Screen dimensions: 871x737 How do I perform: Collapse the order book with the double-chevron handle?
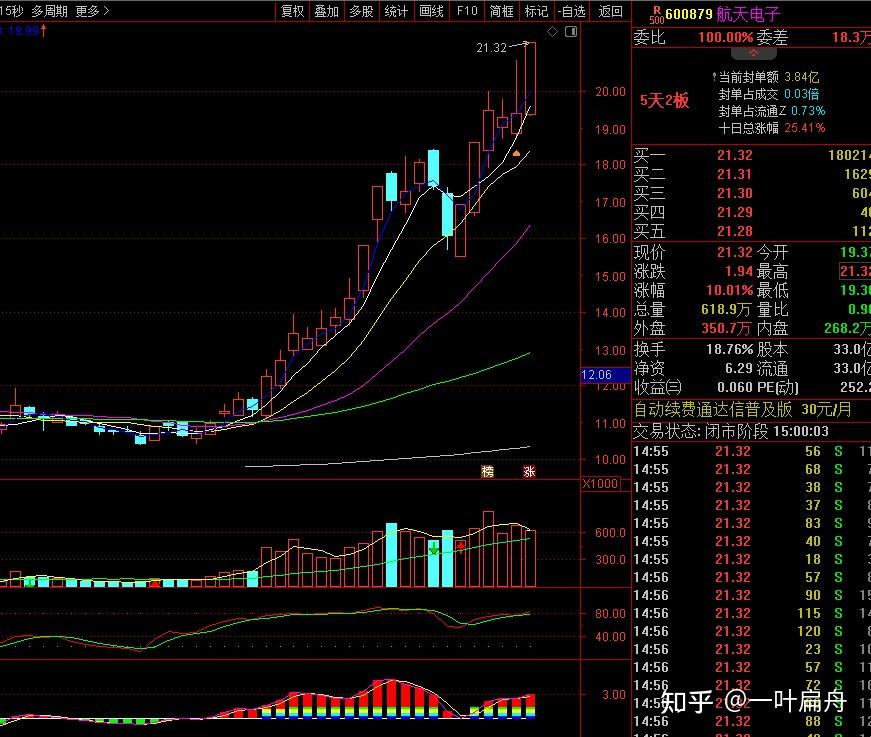(754, 53)
